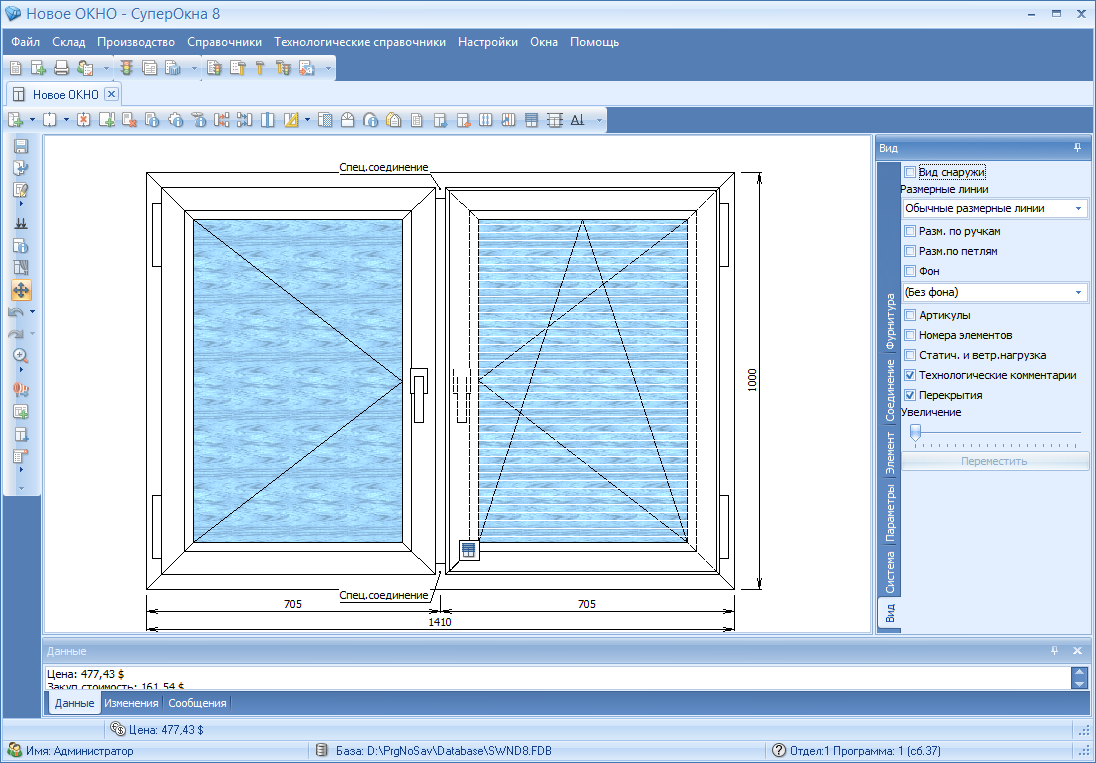Toggle 'Статич. и ветр.нагрузка' checkbox
The height and width of the screenshot is (763, 1096).
pyautogui.click(x=910, y=355)
